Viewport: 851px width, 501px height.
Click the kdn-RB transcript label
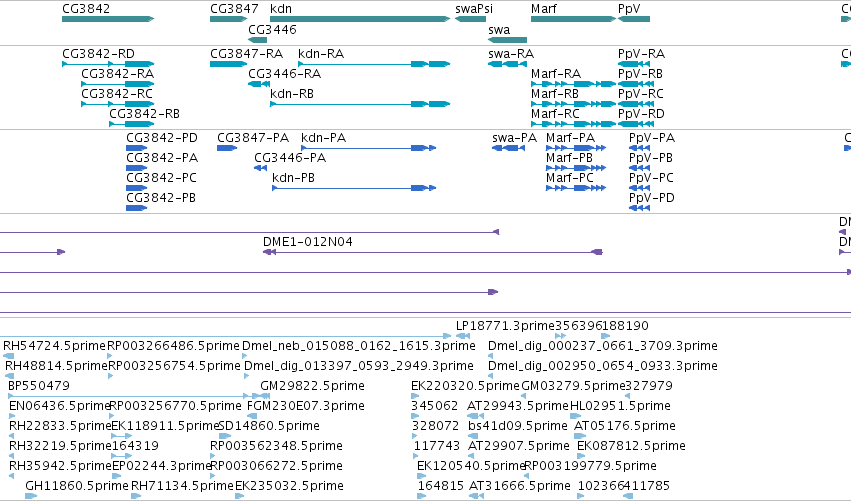pyautogui.click(x=292, y=94)
